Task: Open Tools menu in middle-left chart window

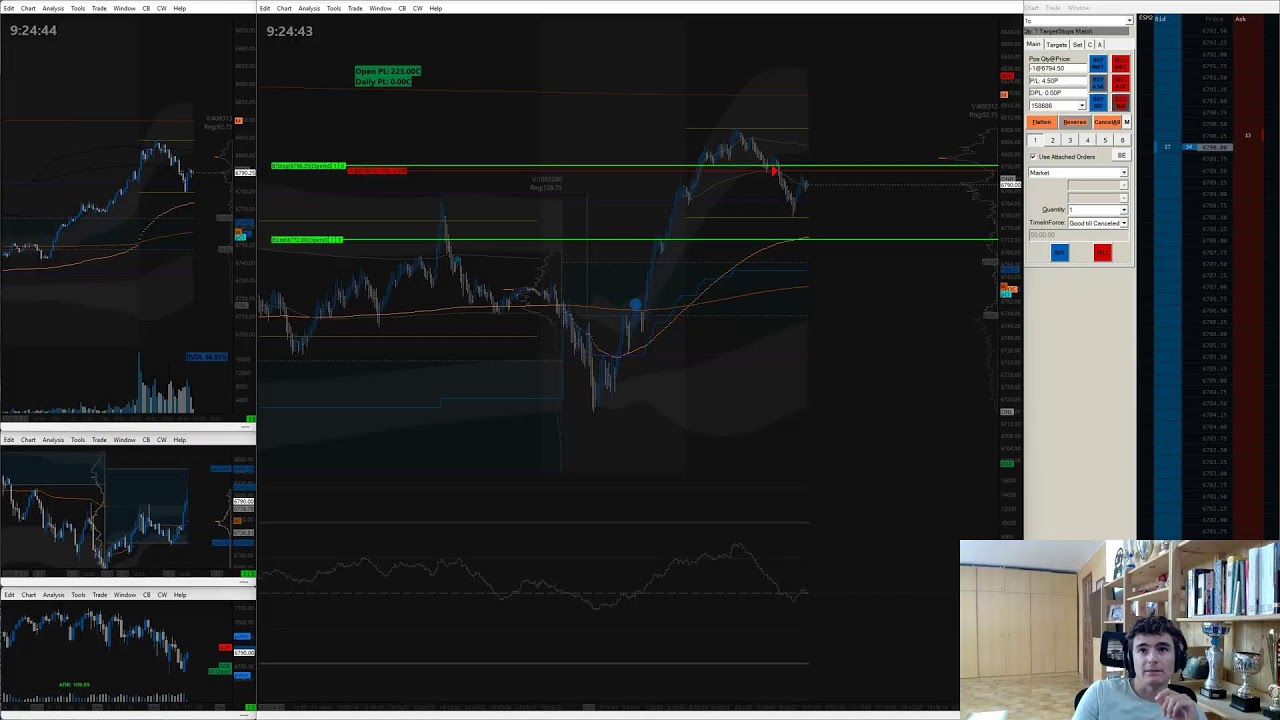Action: (x=78, y=440)
